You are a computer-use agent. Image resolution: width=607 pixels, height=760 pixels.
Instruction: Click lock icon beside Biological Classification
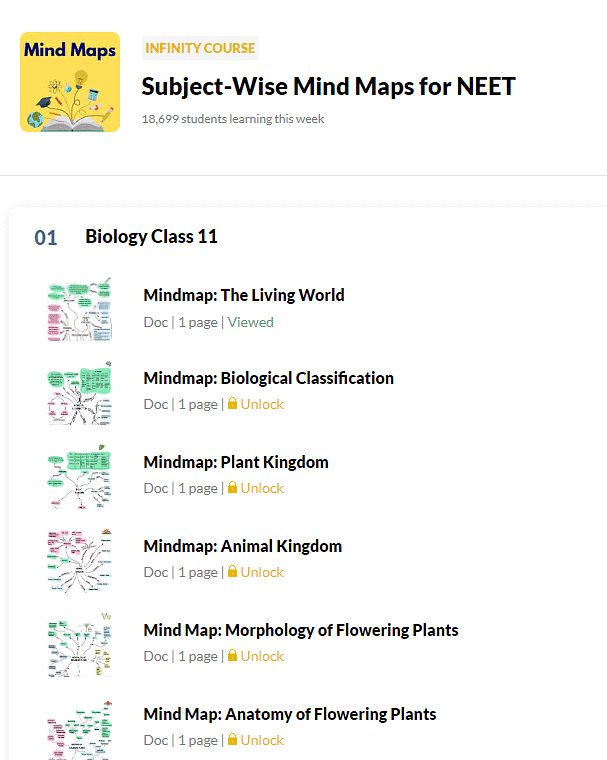(232, 404)
